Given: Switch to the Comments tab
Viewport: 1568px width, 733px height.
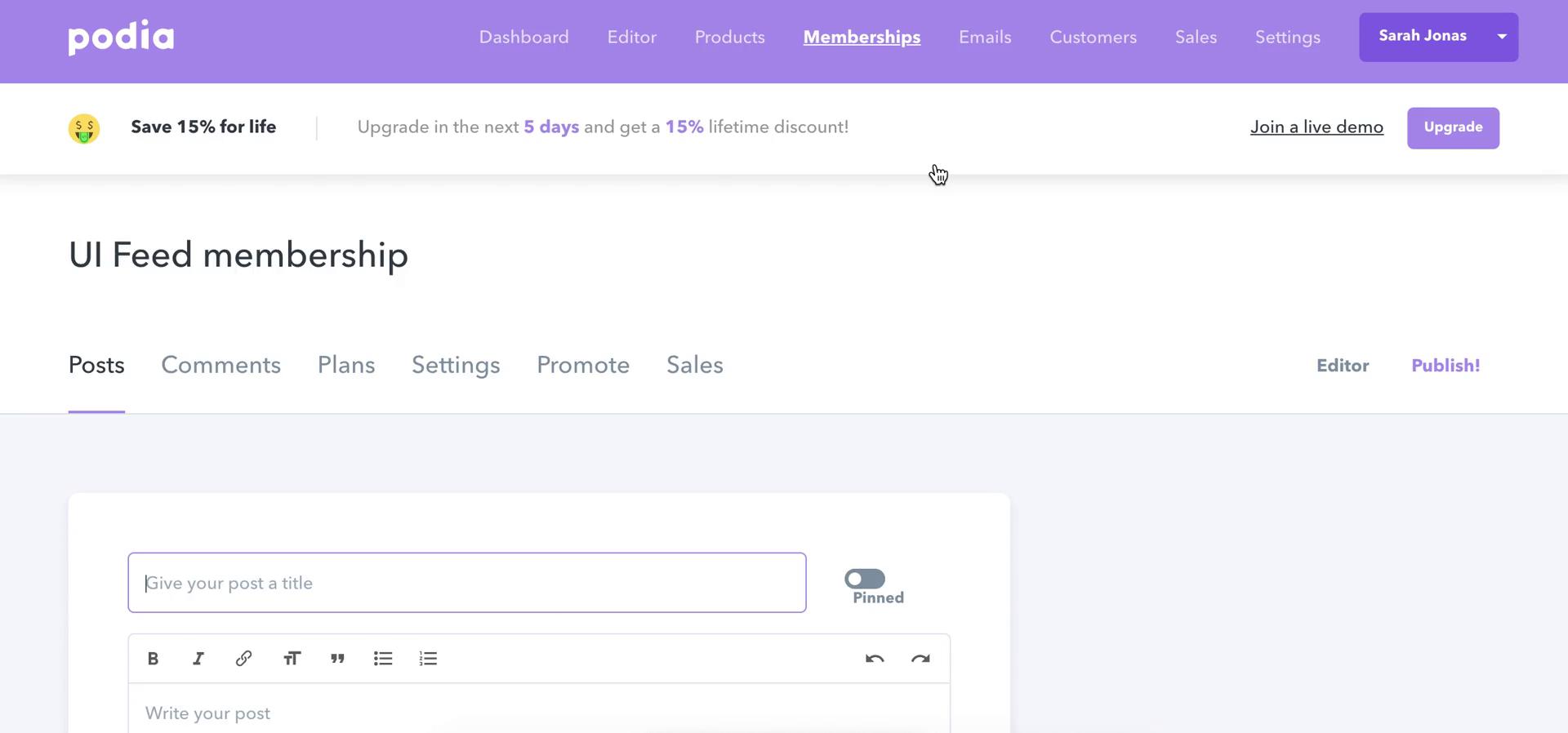Looking at the screenshot, I should click(220, 365).
